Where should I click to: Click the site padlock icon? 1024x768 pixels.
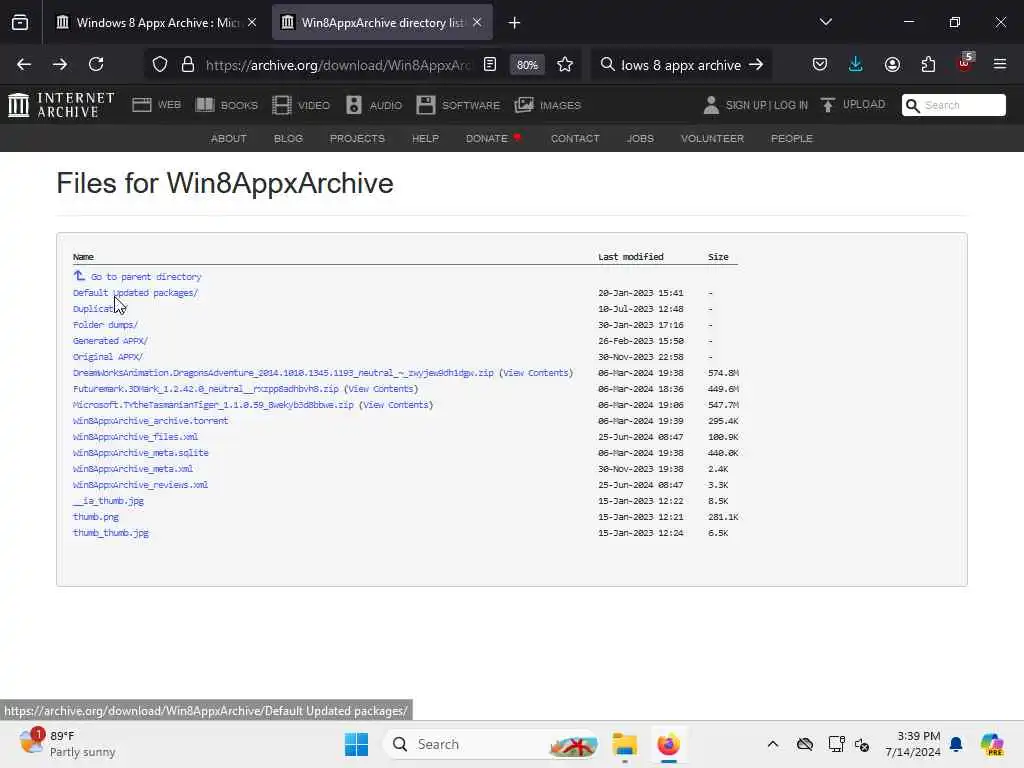pos(188,65)
